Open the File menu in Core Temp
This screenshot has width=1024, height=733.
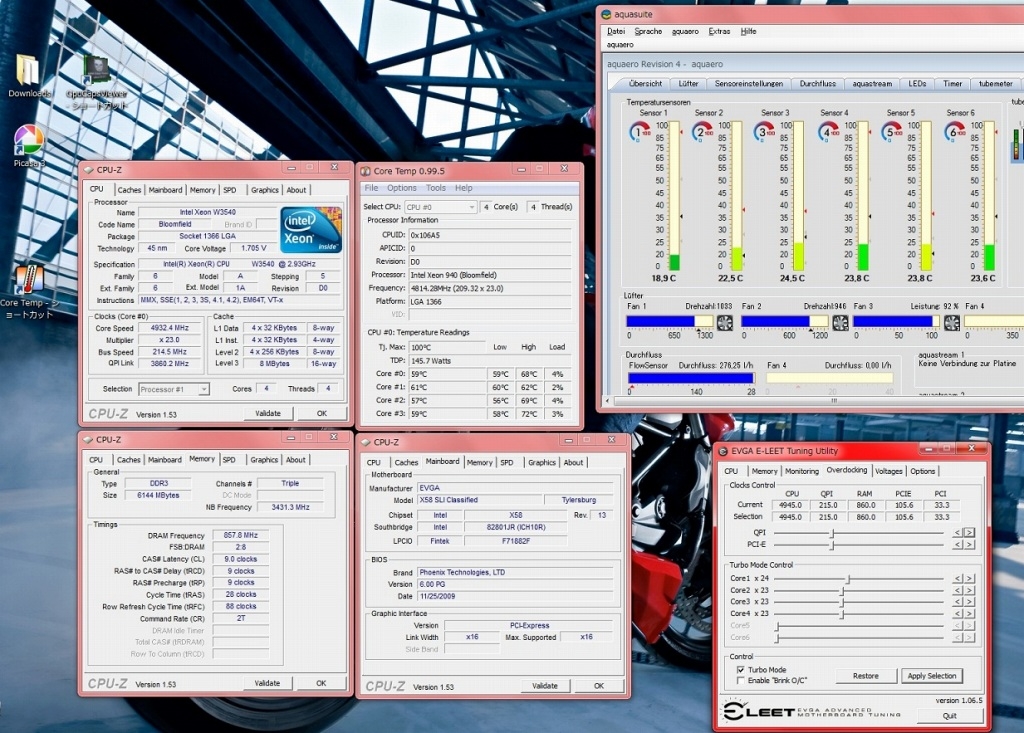pyautogui.click(x=371, y=188)
